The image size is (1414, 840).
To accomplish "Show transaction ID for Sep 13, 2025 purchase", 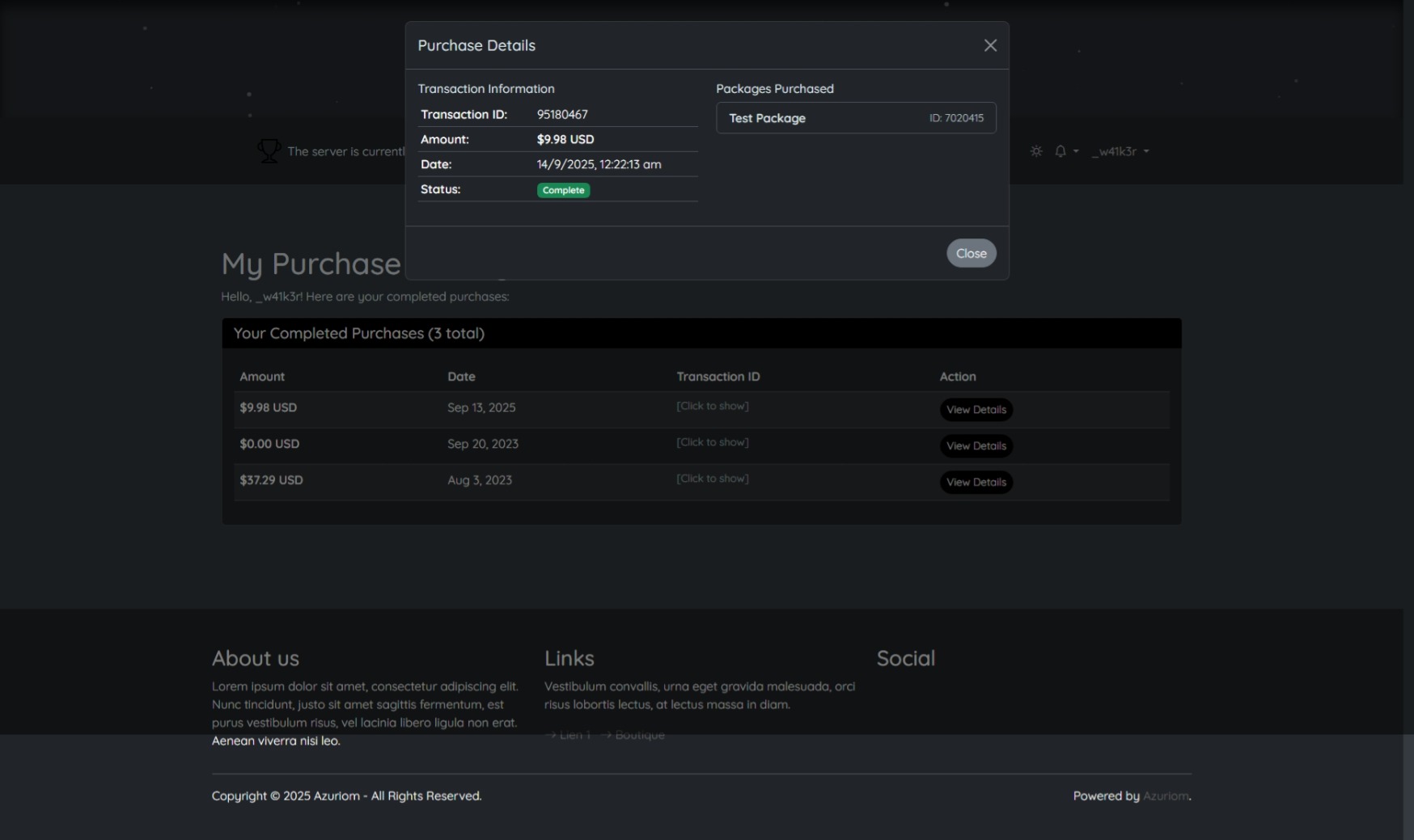I will pos(712,406).
